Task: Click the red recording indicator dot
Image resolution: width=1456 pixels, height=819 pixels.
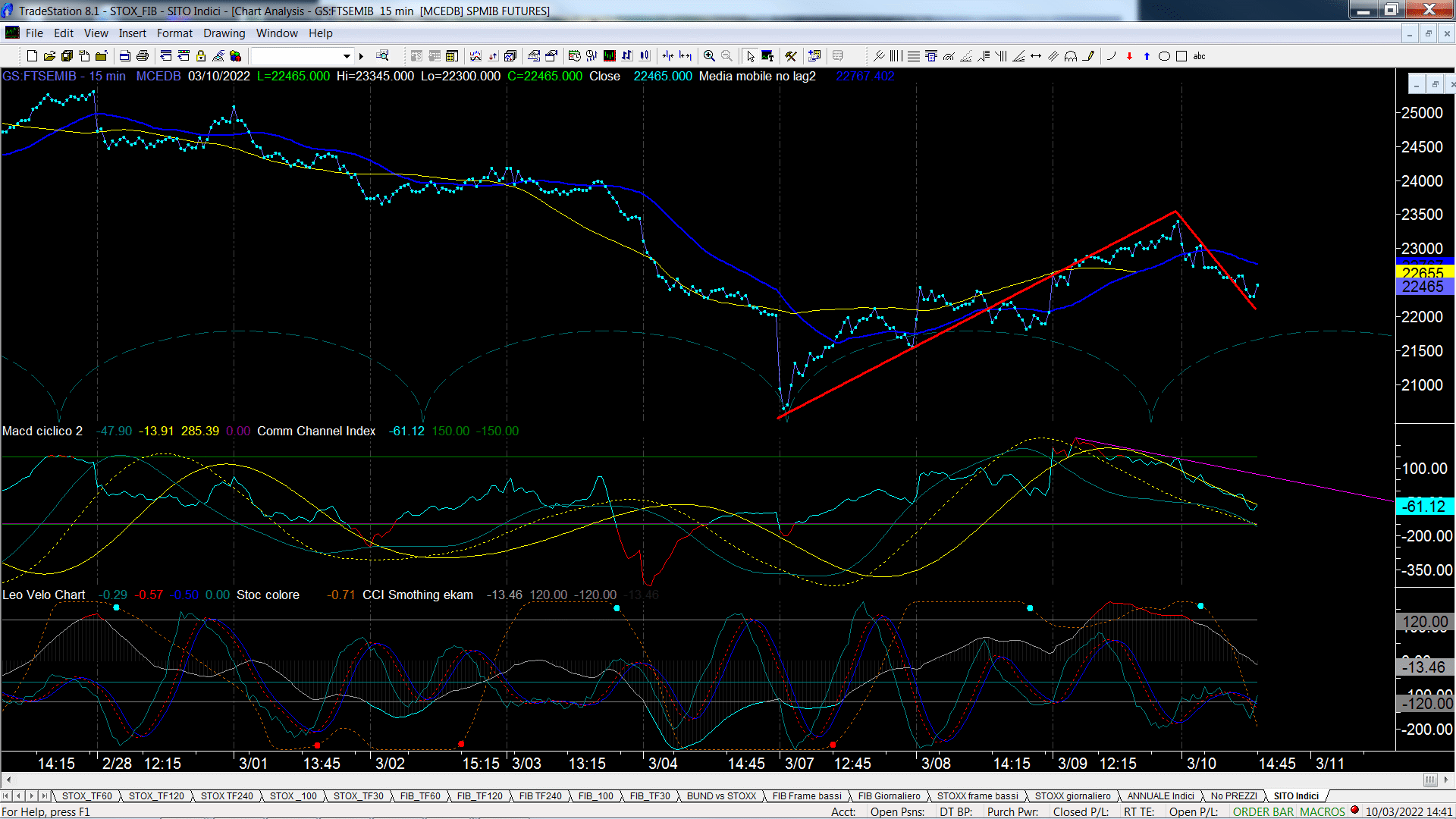Action: coord(1354,810)
